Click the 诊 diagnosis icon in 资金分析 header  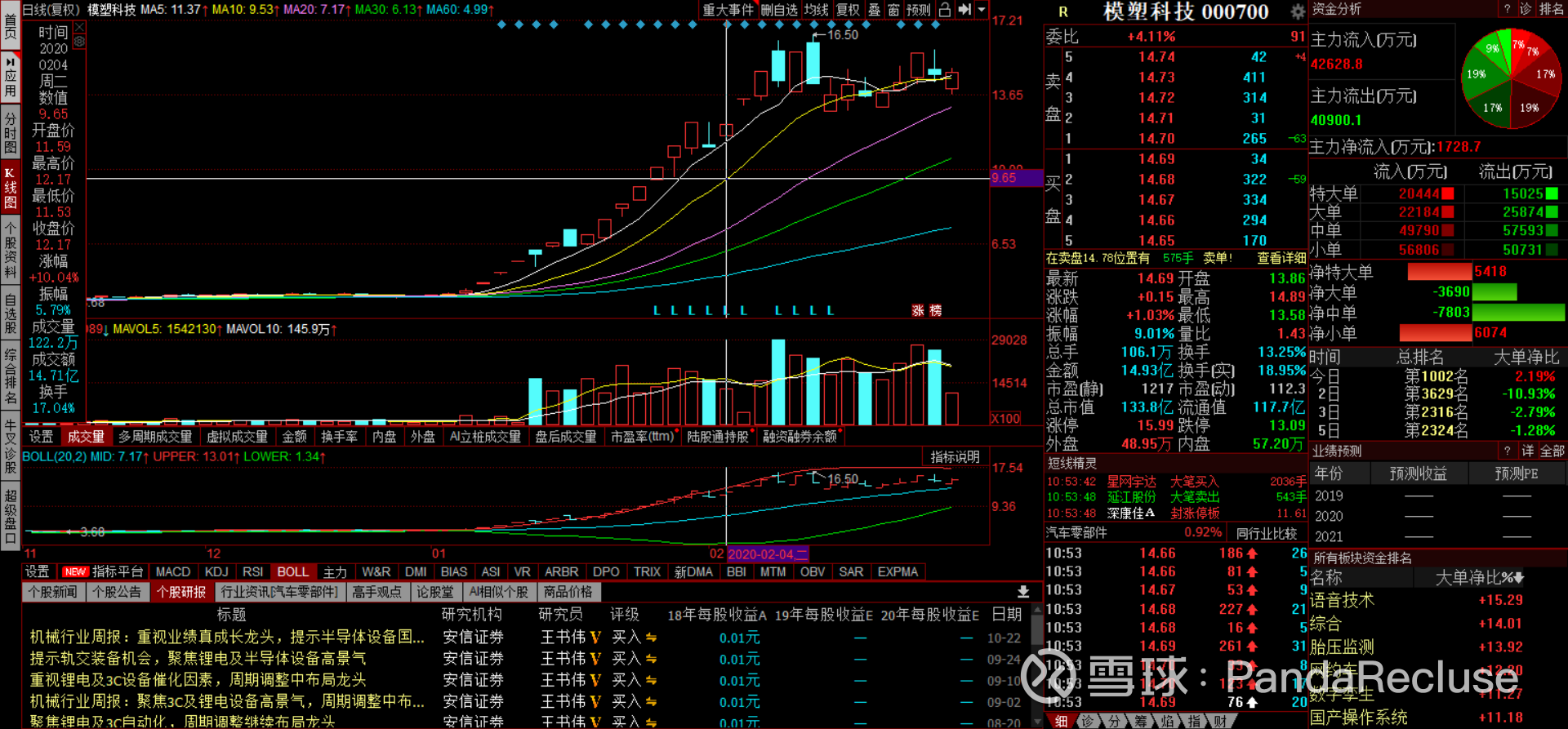pos(1526,9)
